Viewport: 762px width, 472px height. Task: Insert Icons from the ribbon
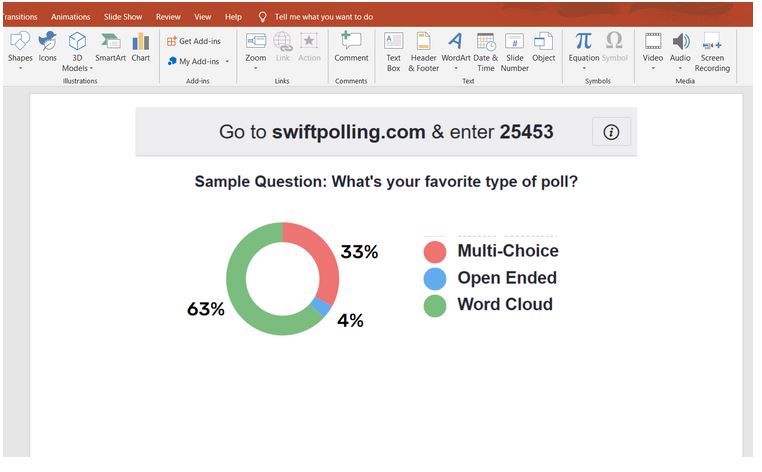pyautogui.click(x=48, y=48)
